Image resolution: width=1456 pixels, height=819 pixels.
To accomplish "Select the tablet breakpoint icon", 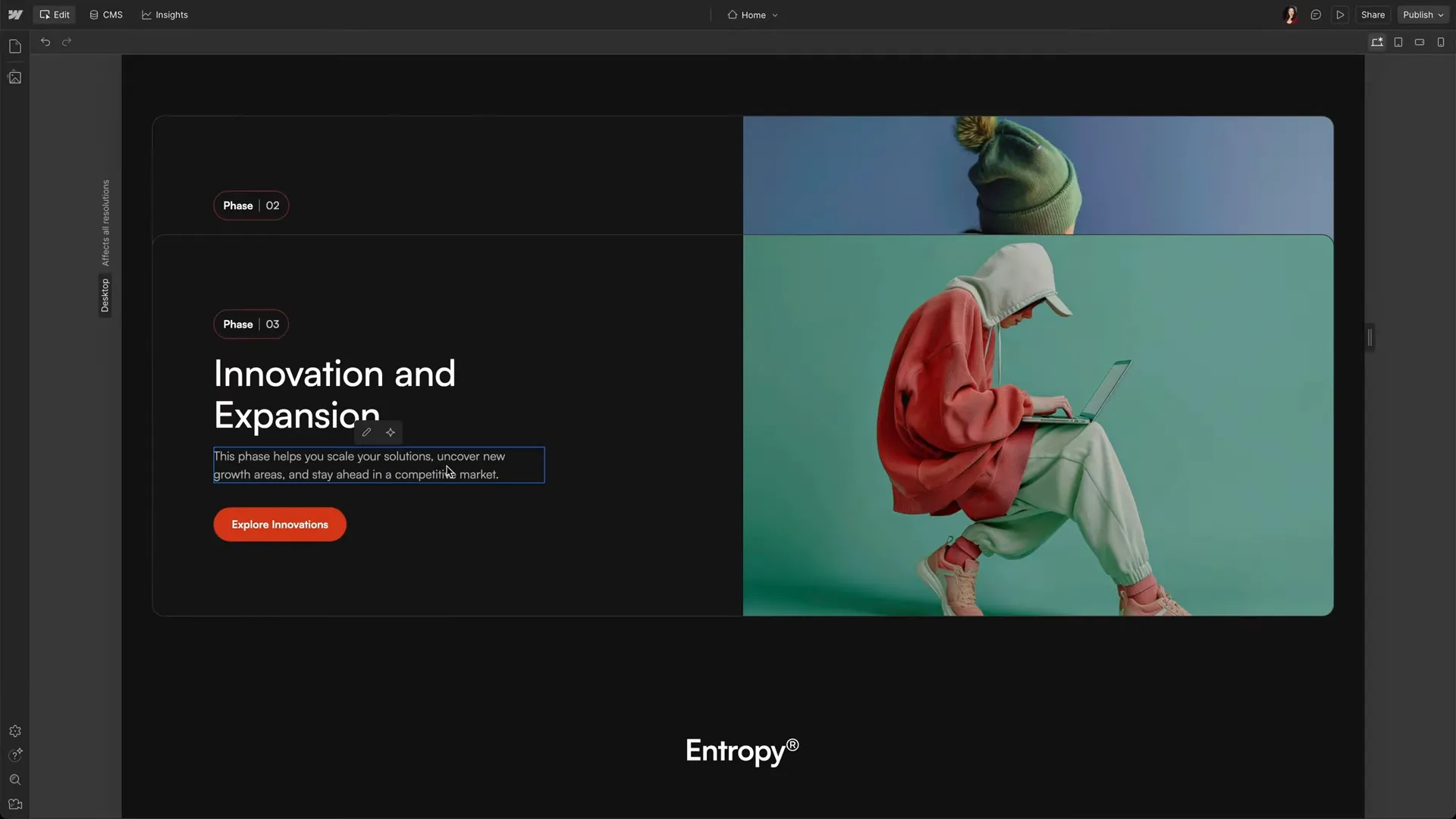I will [1398, 42].
